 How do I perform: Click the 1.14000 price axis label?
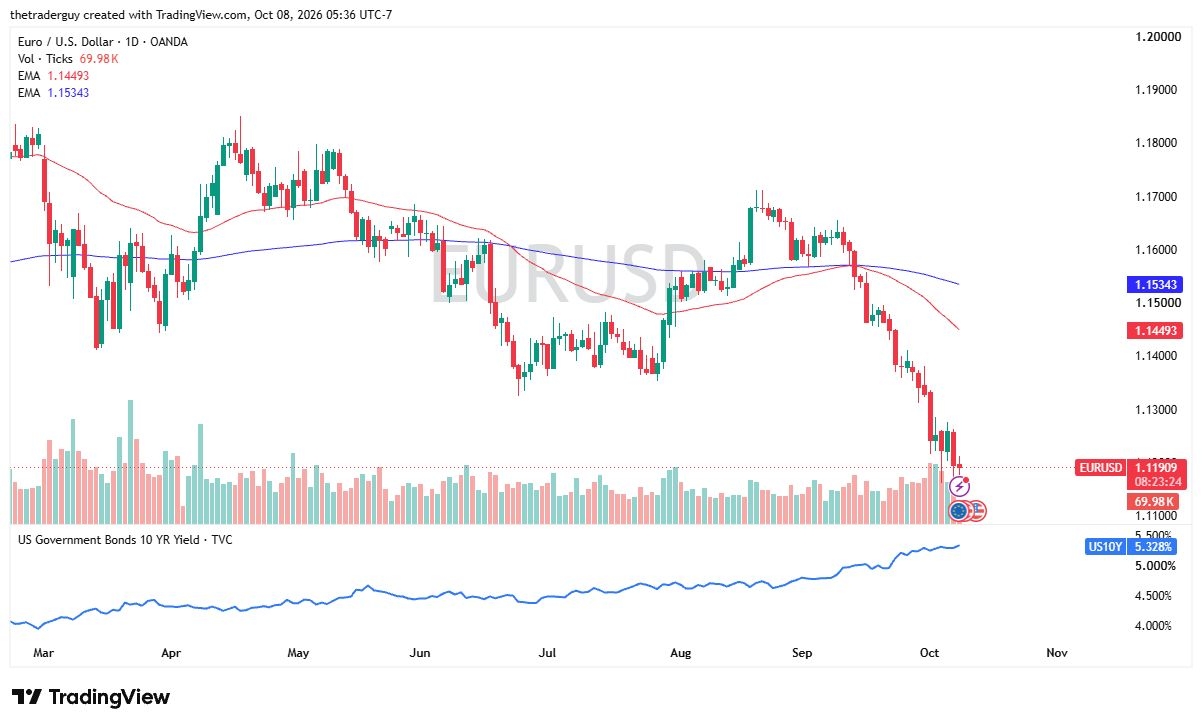[1157, 356]
